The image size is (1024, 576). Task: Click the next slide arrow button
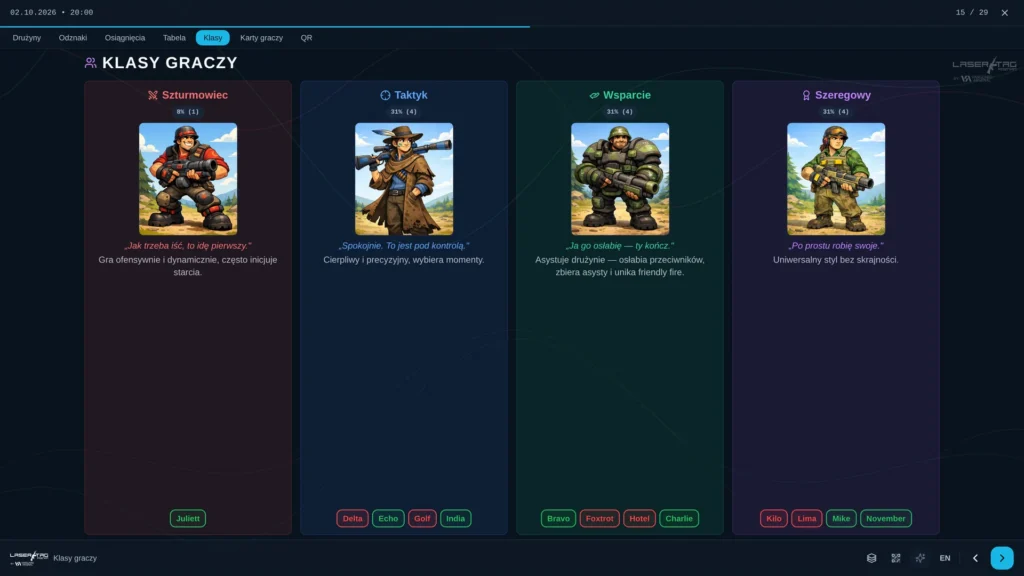[x=1002, y=558]
